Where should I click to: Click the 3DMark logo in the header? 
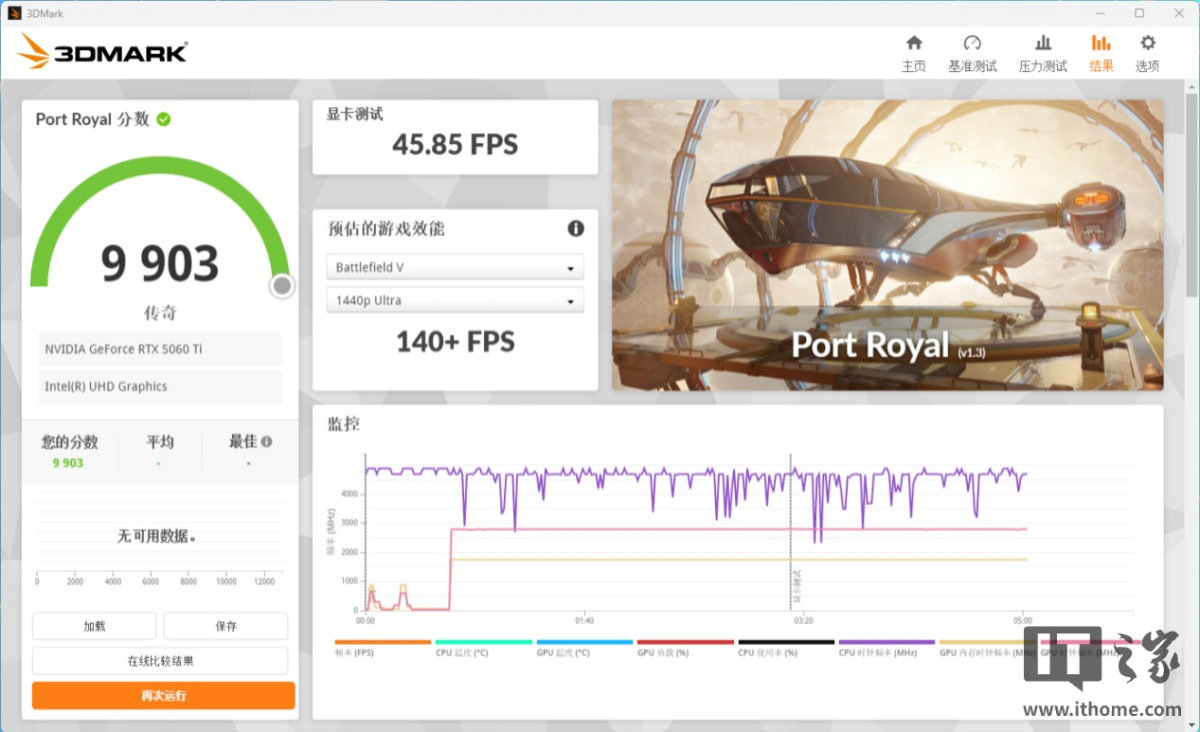102,52
